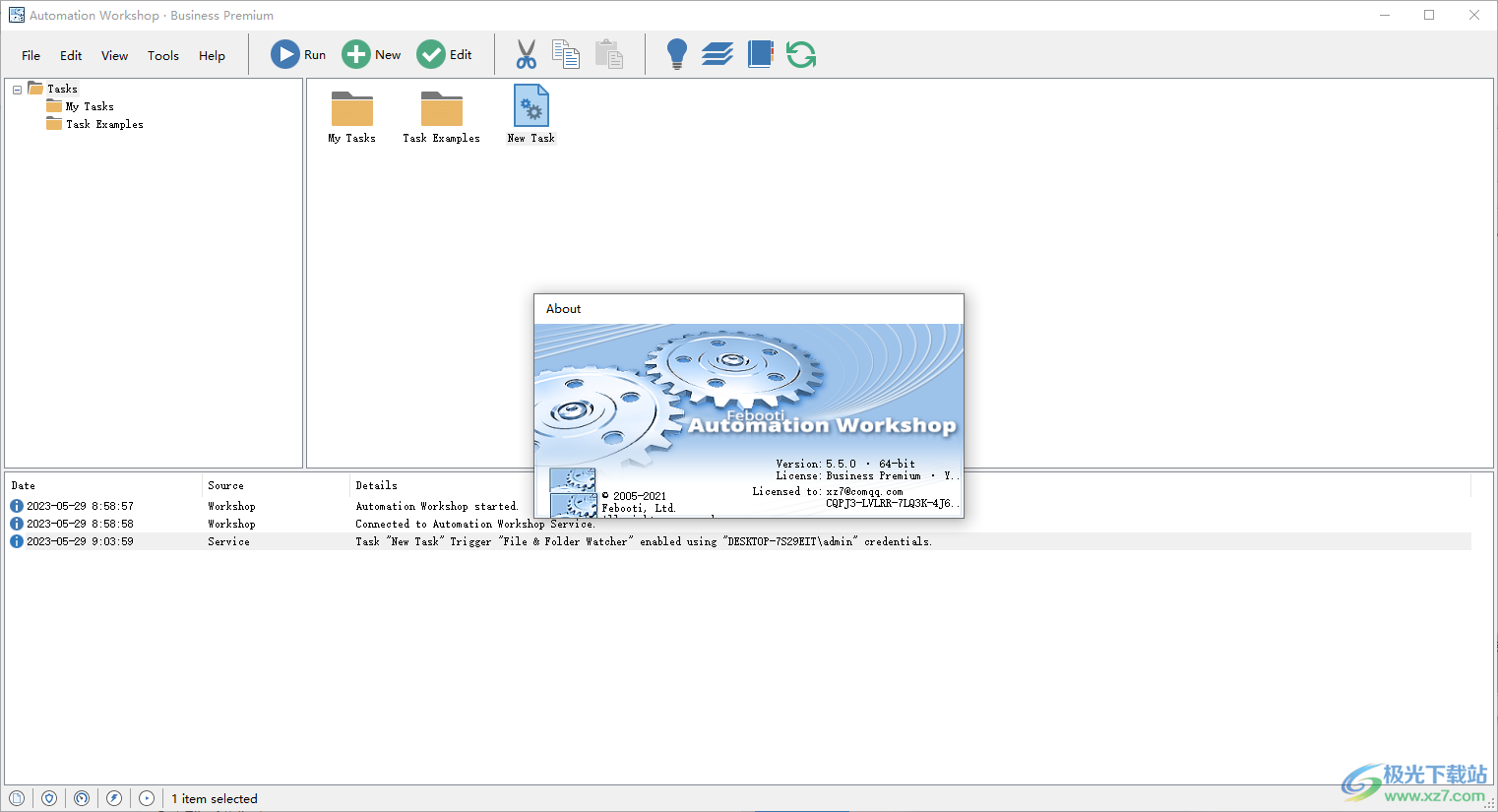Open the View menu
Viewport: 1498px width, 812px height.
pos(114,55)
